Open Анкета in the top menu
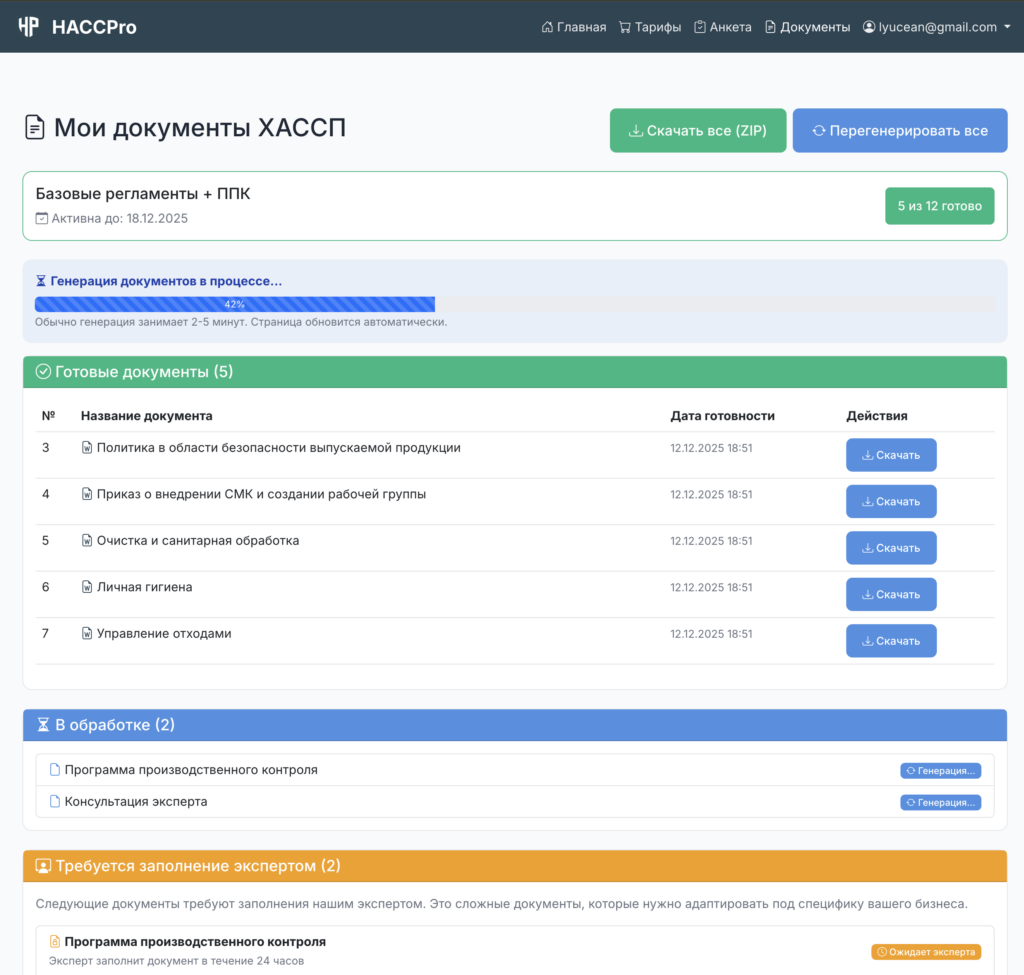Image resolution: width=1024 pixels, height=975 pixels. click(722, 27)
